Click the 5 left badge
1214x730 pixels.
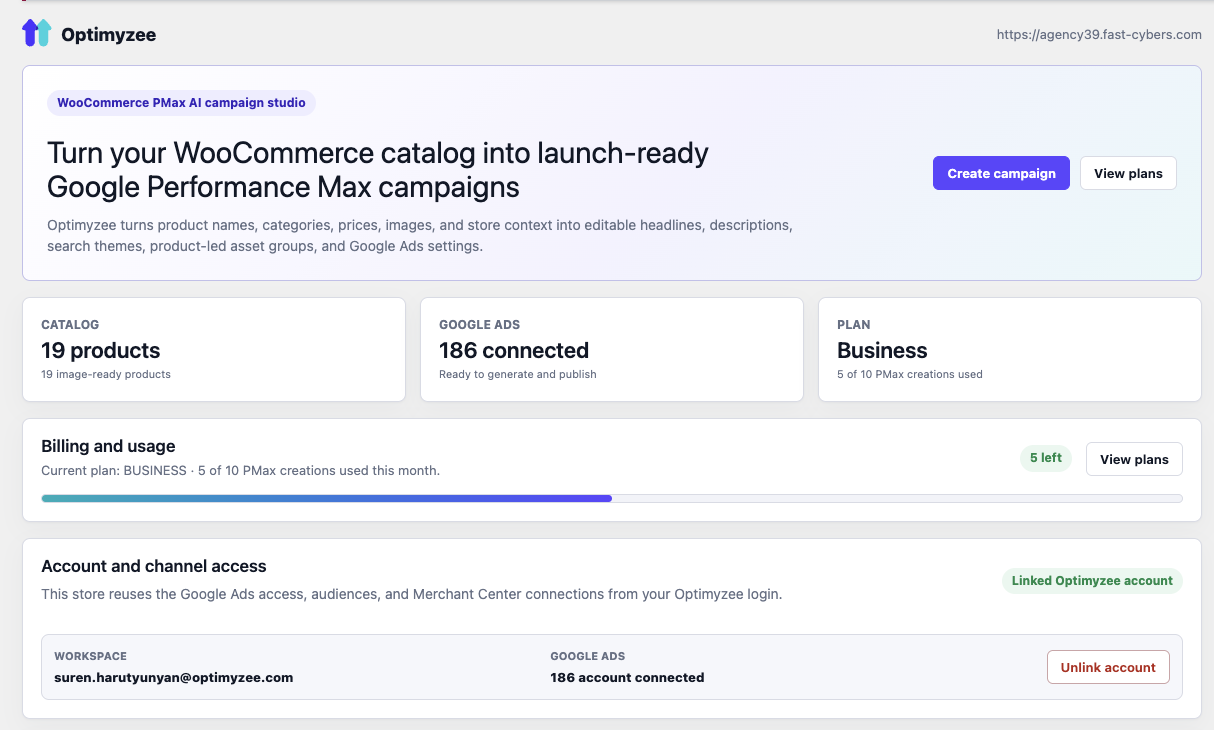(x=1046, y=458)
